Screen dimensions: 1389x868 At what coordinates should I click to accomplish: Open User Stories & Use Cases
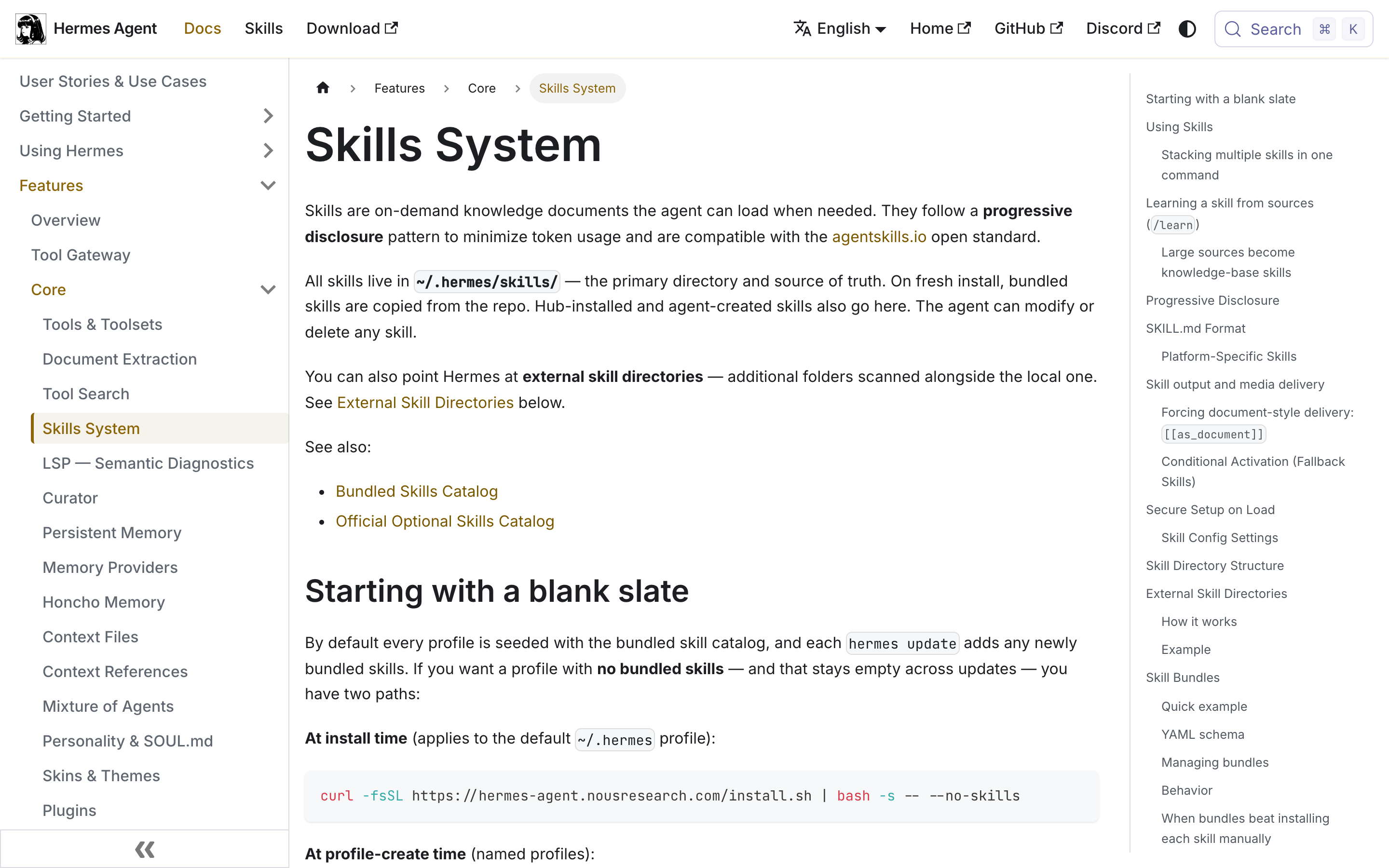[113, 81]
